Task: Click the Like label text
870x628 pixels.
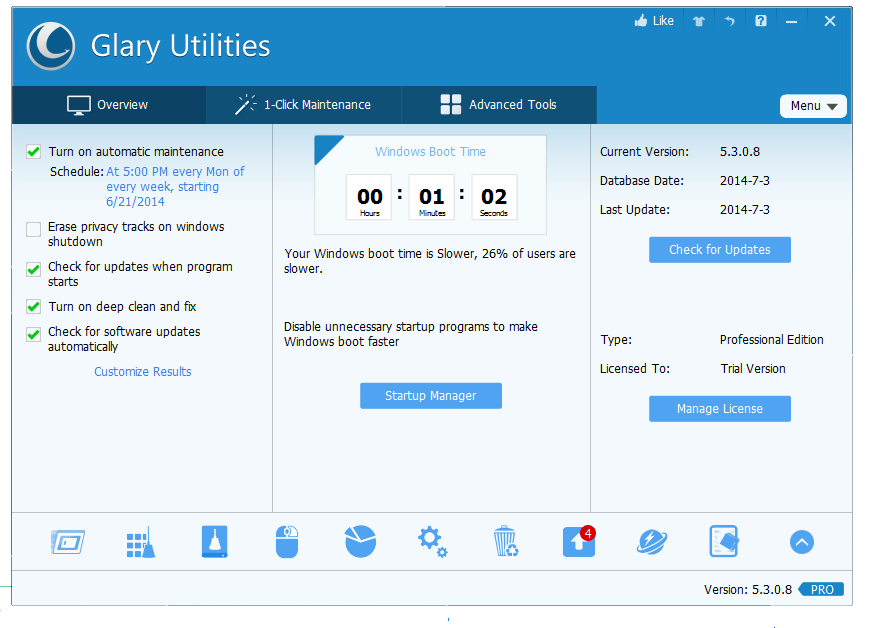Action: tap(663, 21)
